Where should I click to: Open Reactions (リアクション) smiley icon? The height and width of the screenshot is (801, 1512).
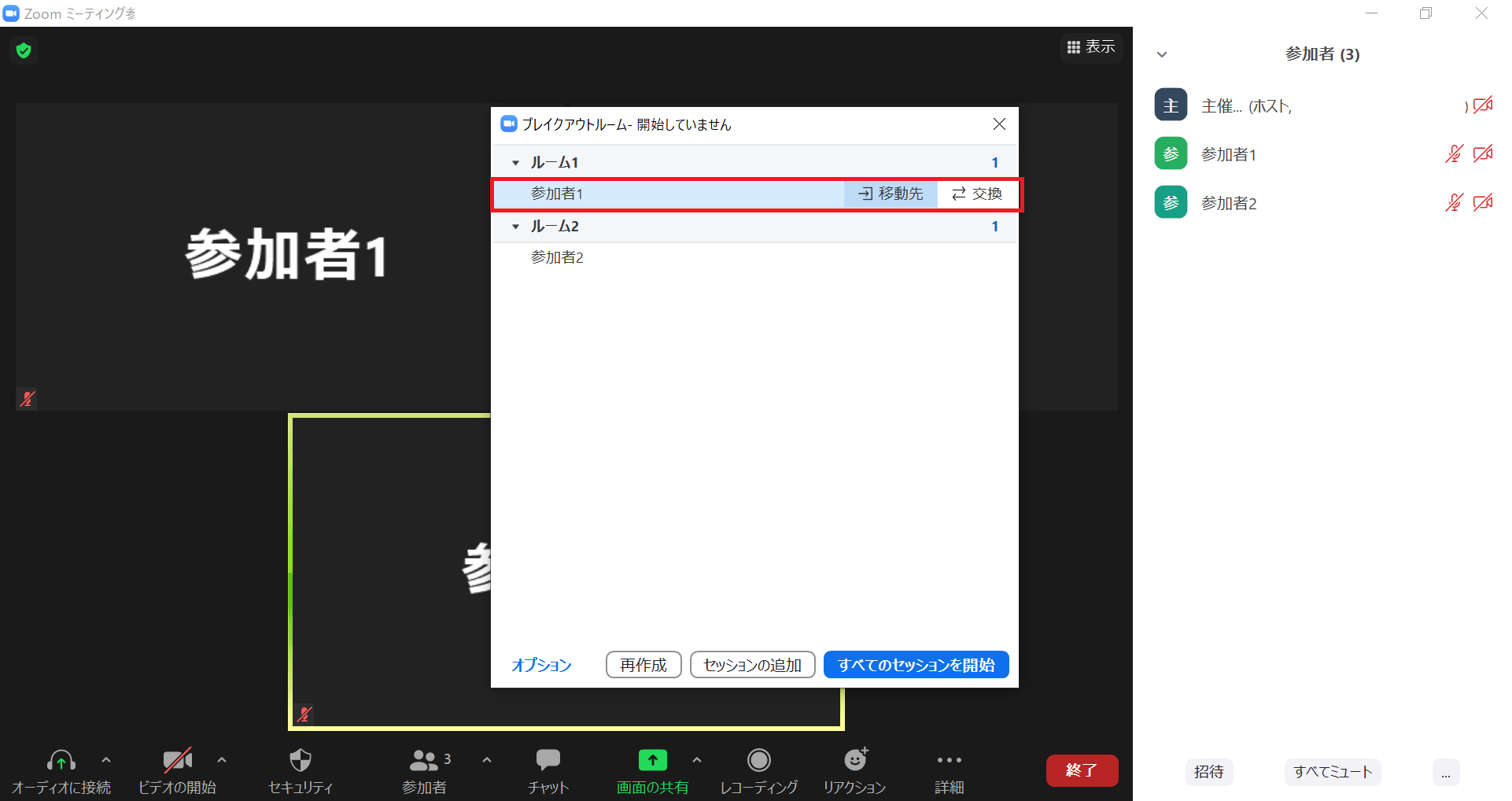[x=855, y=761]
